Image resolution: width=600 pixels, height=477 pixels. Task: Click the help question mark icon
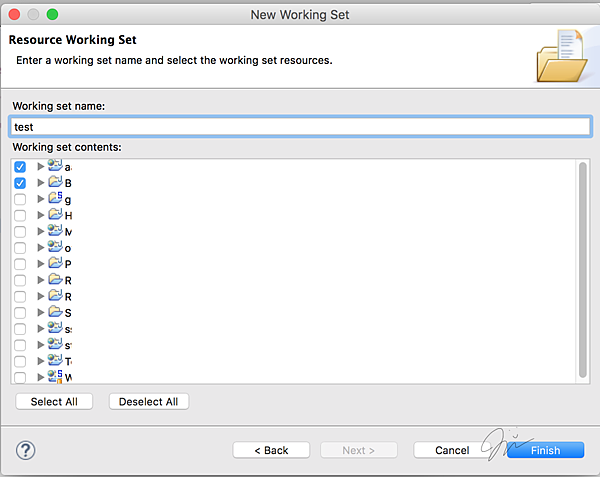[26, 450]
